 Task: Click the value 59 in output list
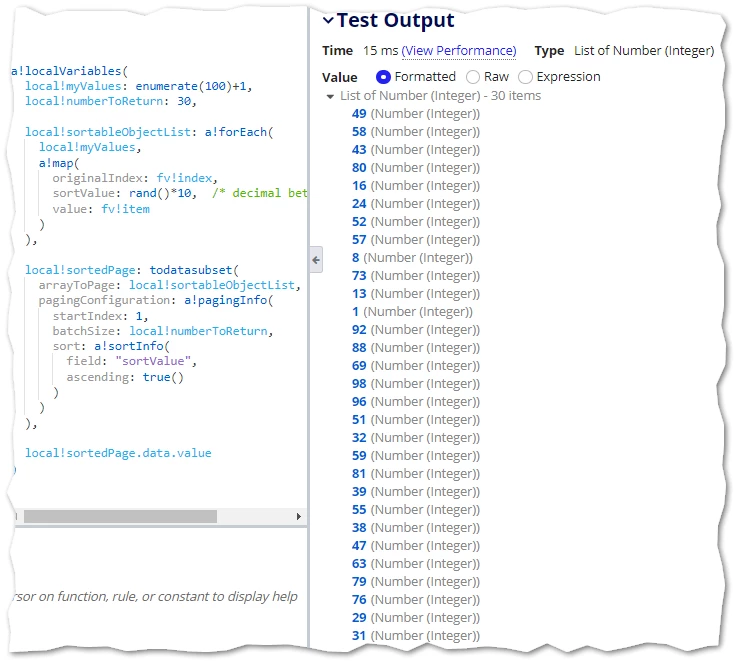(359, 455)
